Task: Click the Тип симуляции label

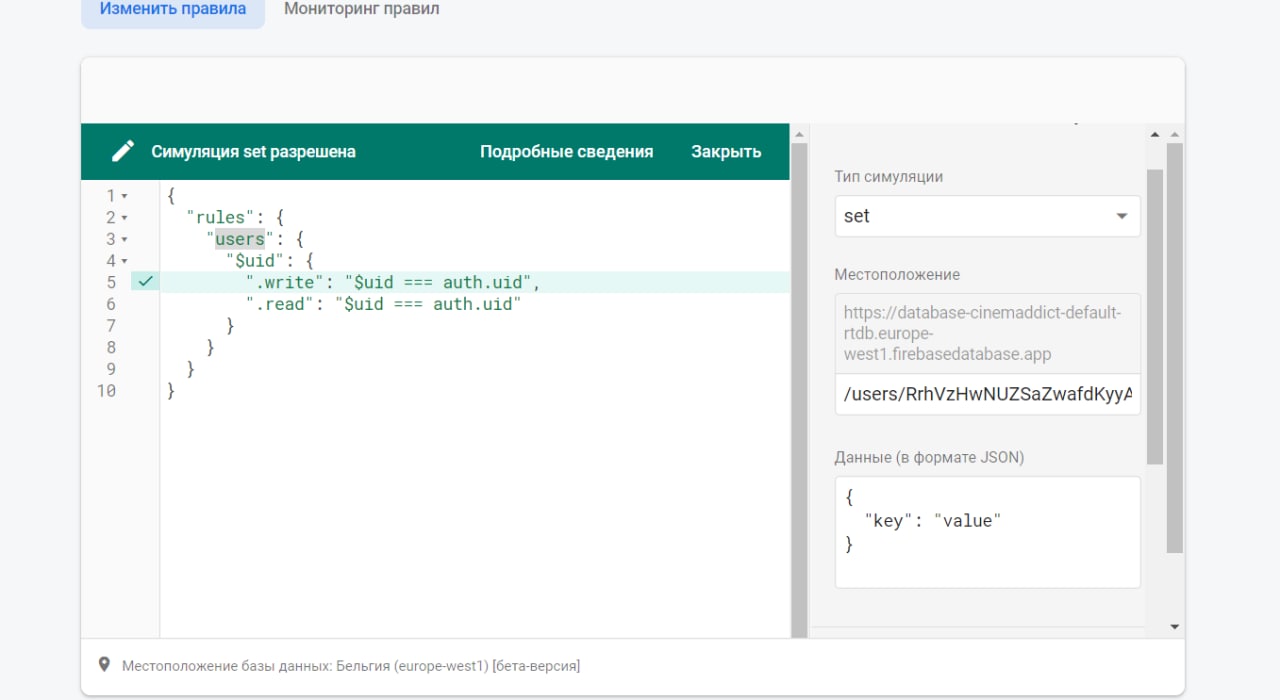Action: (889, 177)
